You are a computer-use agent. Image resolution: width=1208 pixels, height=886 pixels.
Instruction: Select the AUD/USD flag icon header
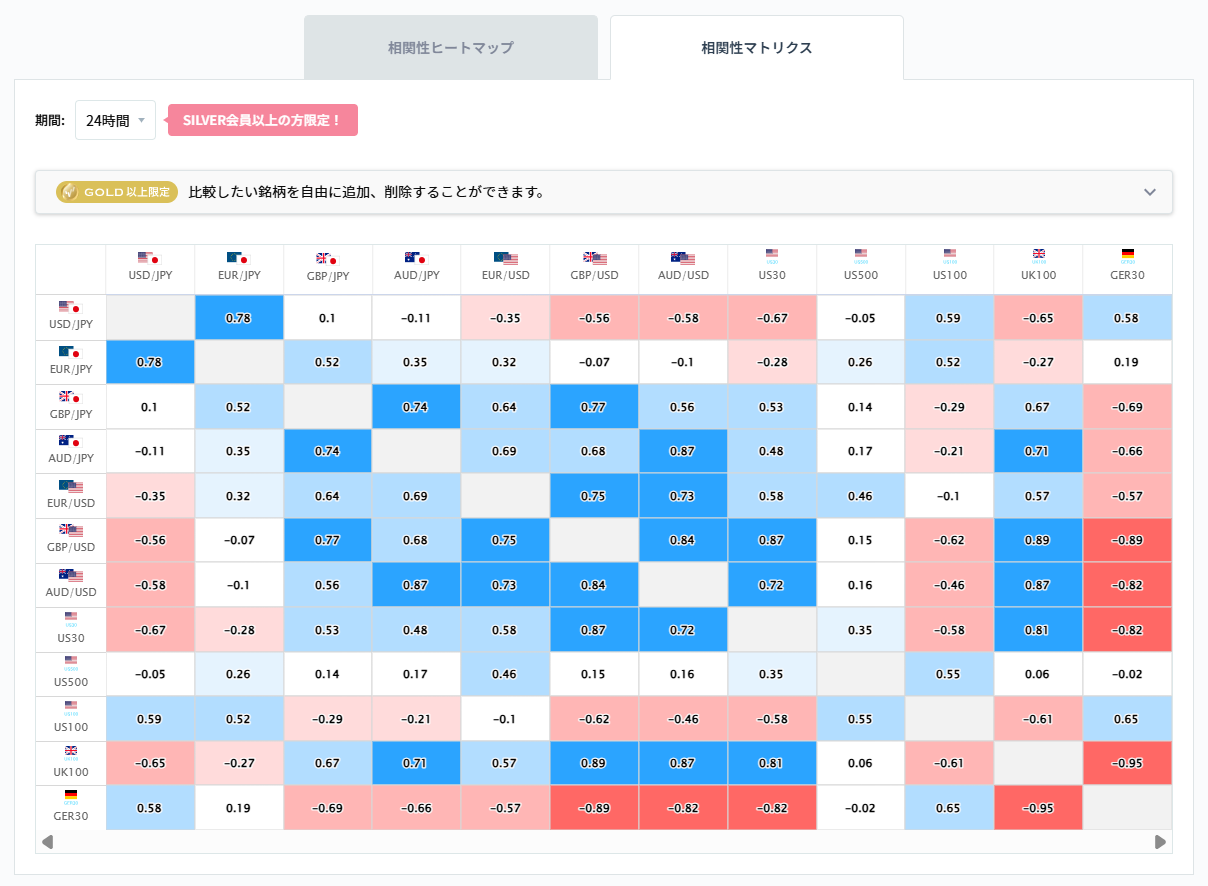683,258
